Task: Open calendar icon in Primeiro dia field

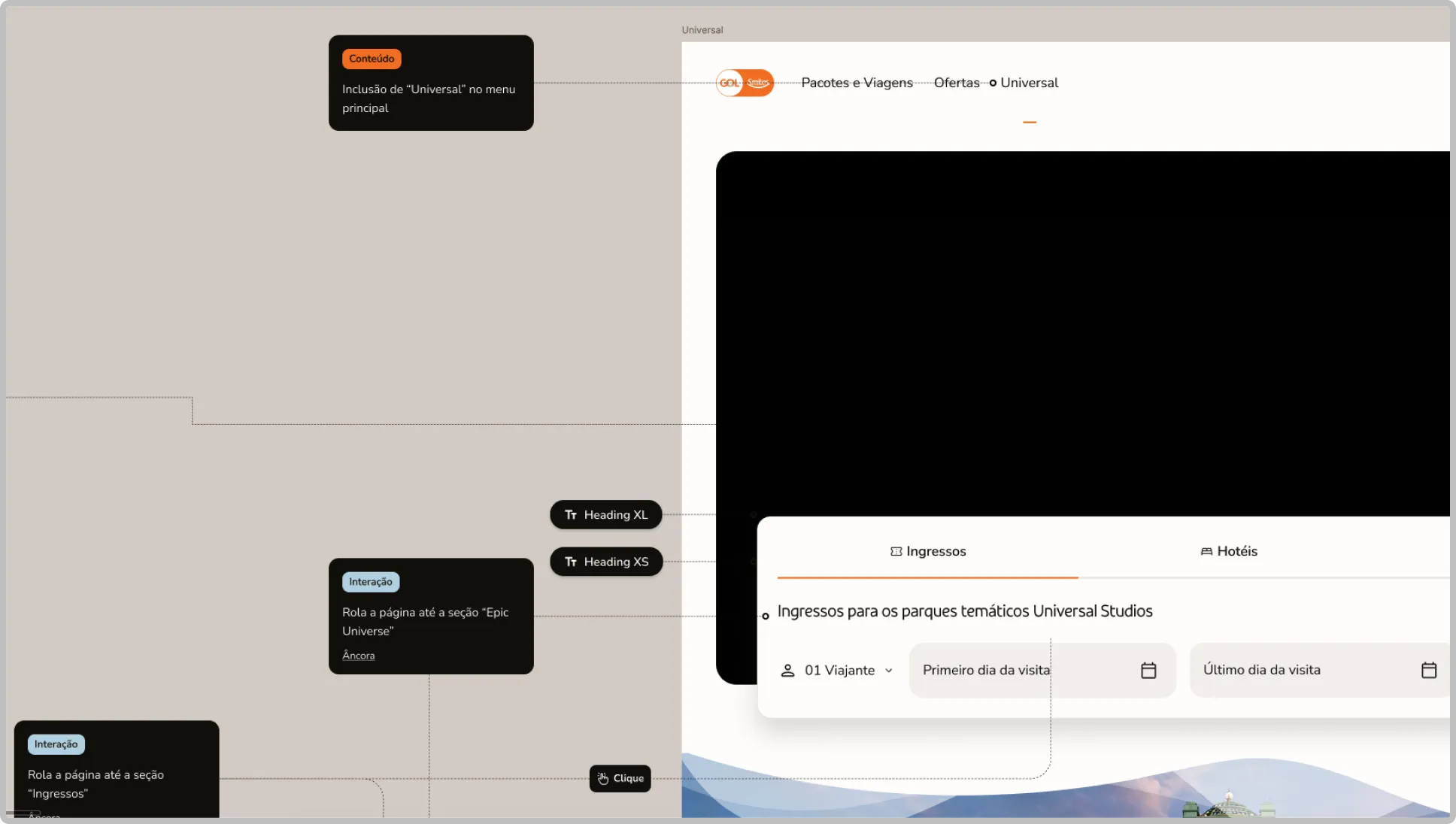Action: pyautogui.click(x=1148, y=670)
